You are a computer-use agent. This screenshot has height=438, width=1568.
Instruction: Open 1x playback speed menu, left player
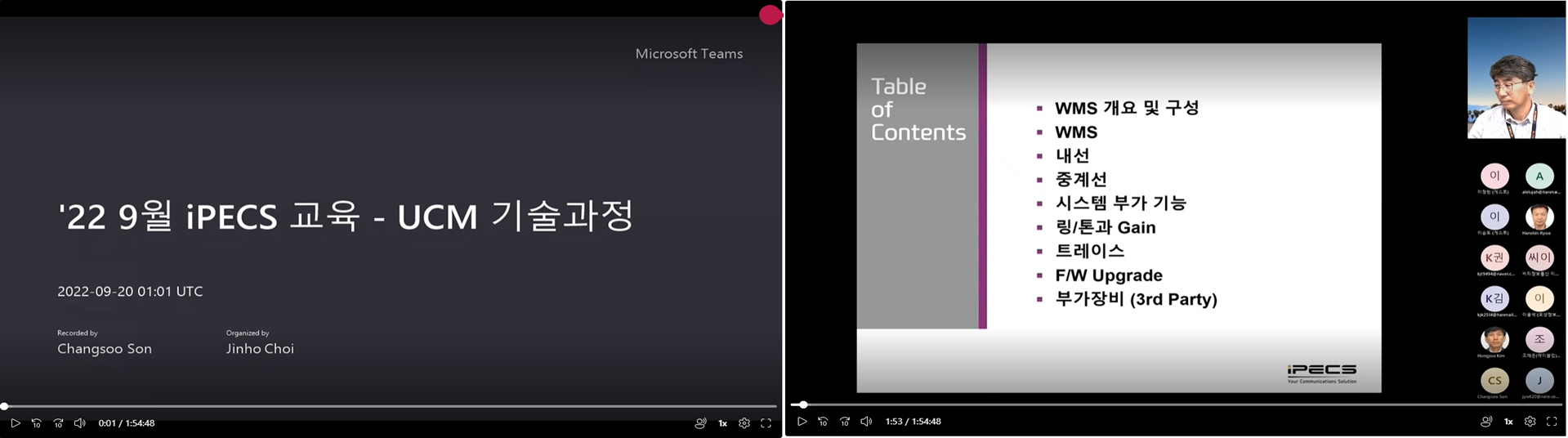(x=722, y=423)
